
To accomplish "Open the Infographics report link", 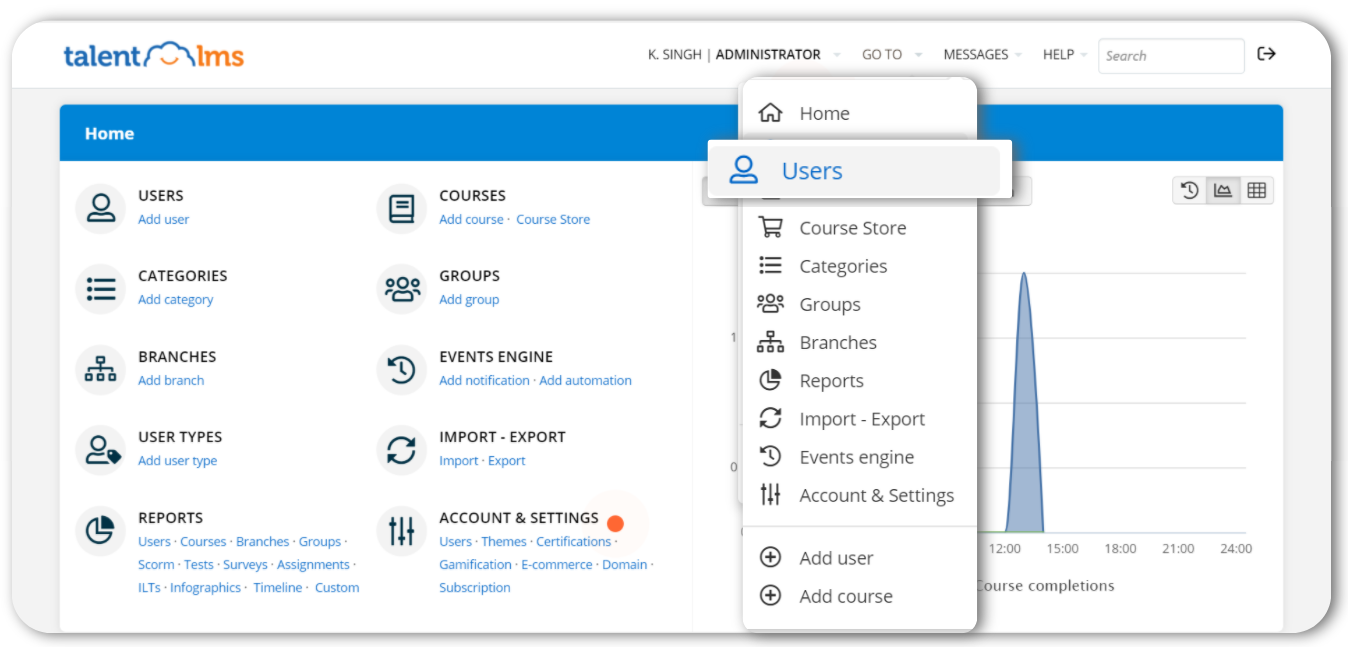I will click(205, 587).
